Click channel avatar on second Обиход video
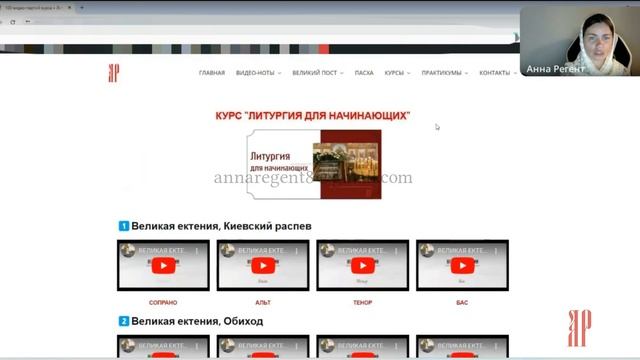The image size is (640, 360). [x=228, y=345]
